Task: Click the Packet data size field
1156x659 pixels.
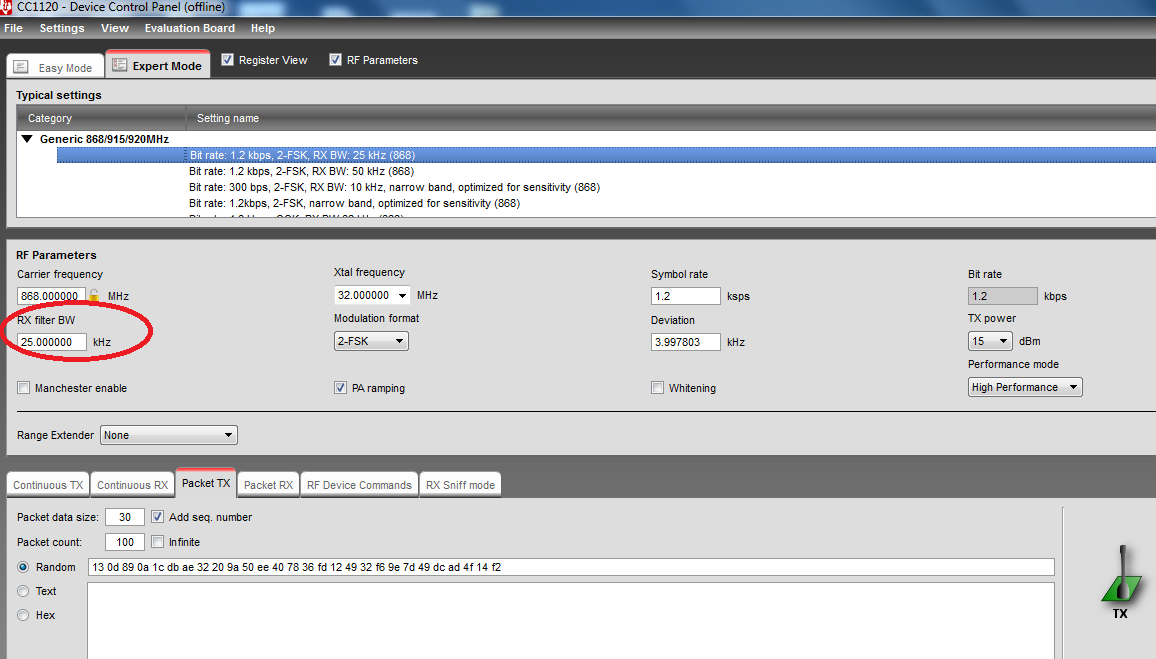Action: (125, 517)
